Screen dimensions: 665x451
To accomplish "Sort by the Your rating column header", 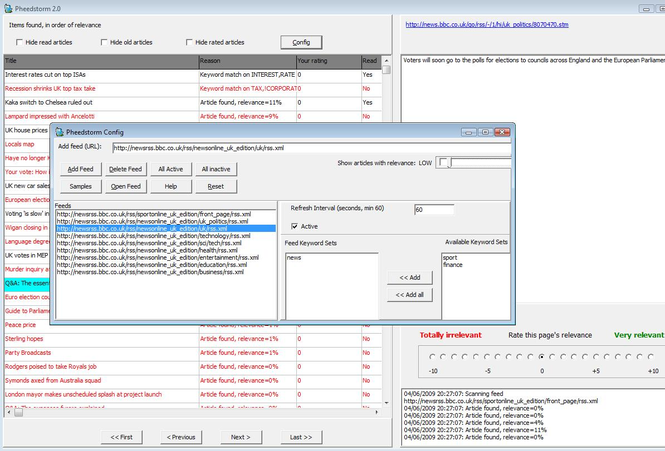I will 329,61.
